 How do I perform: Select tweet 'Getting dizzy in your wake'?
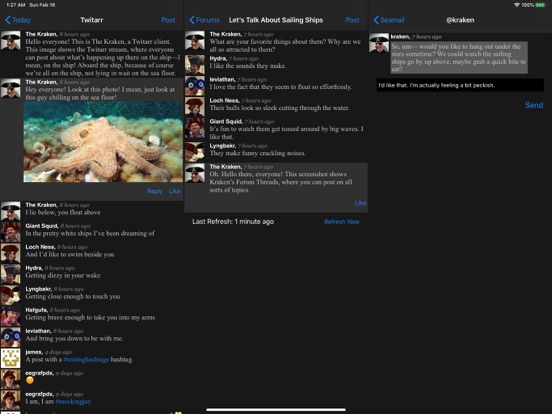pyautogui.click(x=92, y=274)
